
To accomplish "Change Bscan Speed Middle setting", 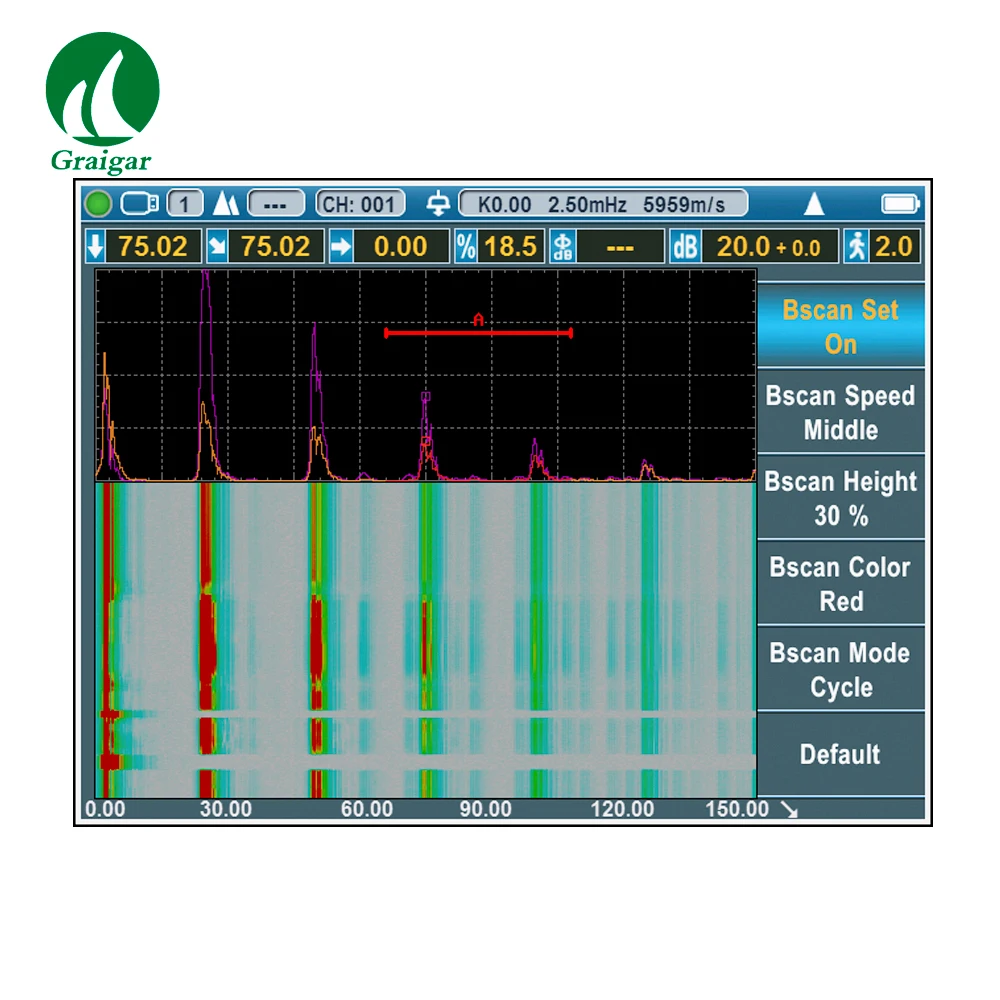I will point(841,412).
